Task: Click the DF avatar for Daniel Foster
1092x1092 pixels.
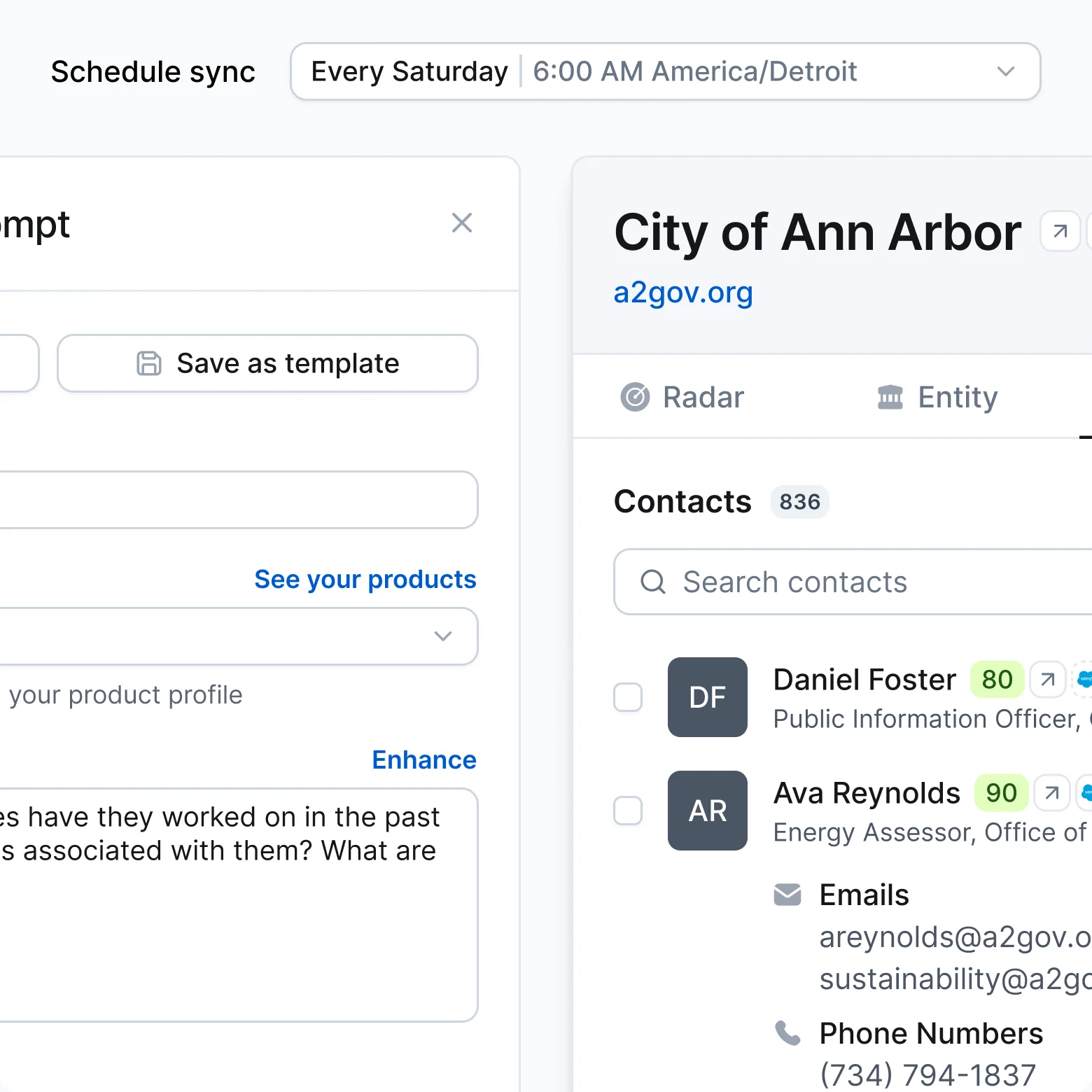Action: click(708, 697)
